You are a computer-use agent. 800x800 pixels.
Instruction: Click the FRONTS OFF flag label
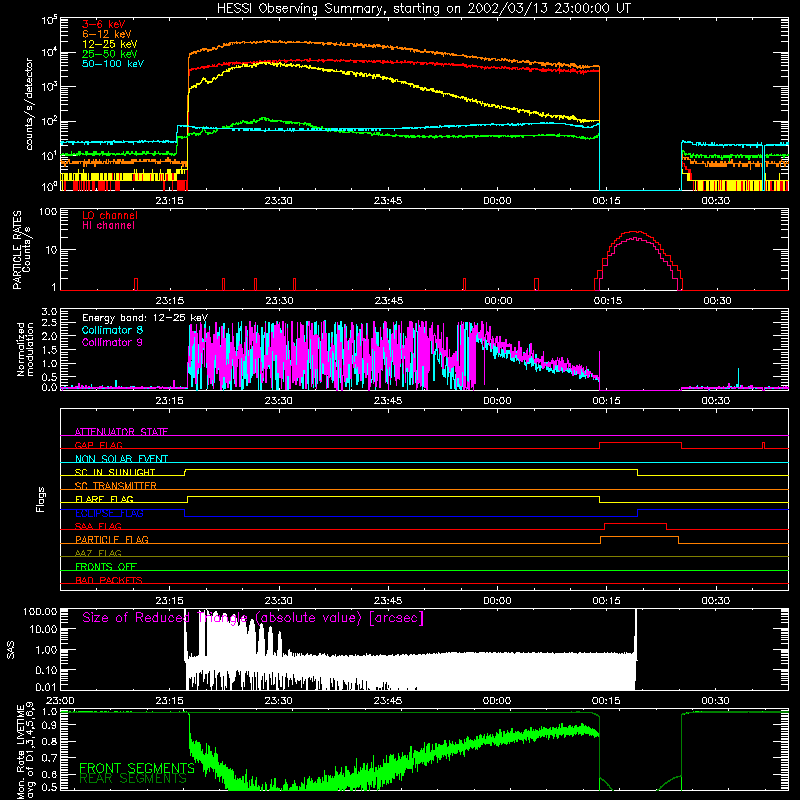point(106,566)
